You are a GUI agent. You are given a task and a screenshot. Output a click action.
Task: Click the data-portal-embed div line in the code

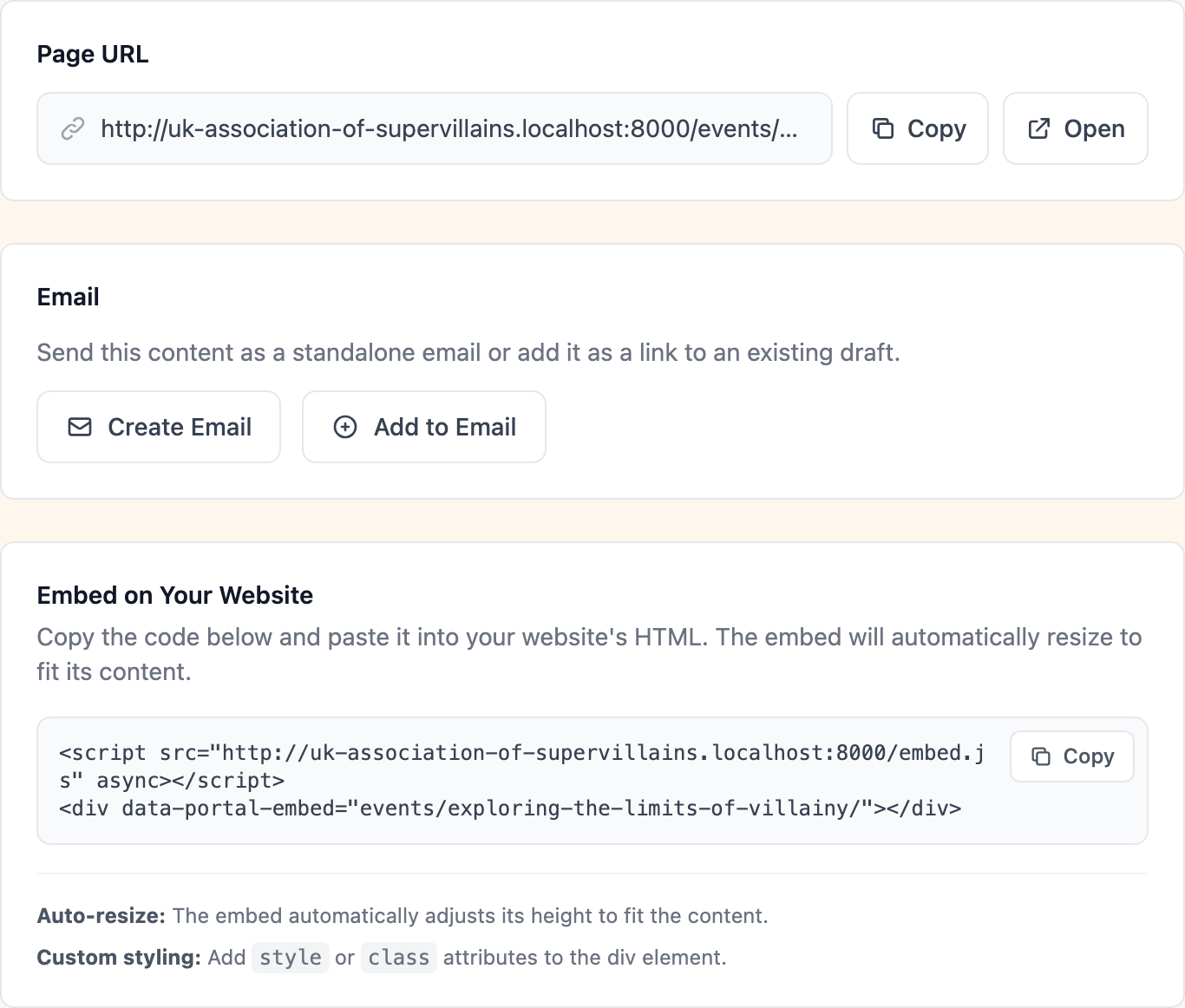(510, 808)
